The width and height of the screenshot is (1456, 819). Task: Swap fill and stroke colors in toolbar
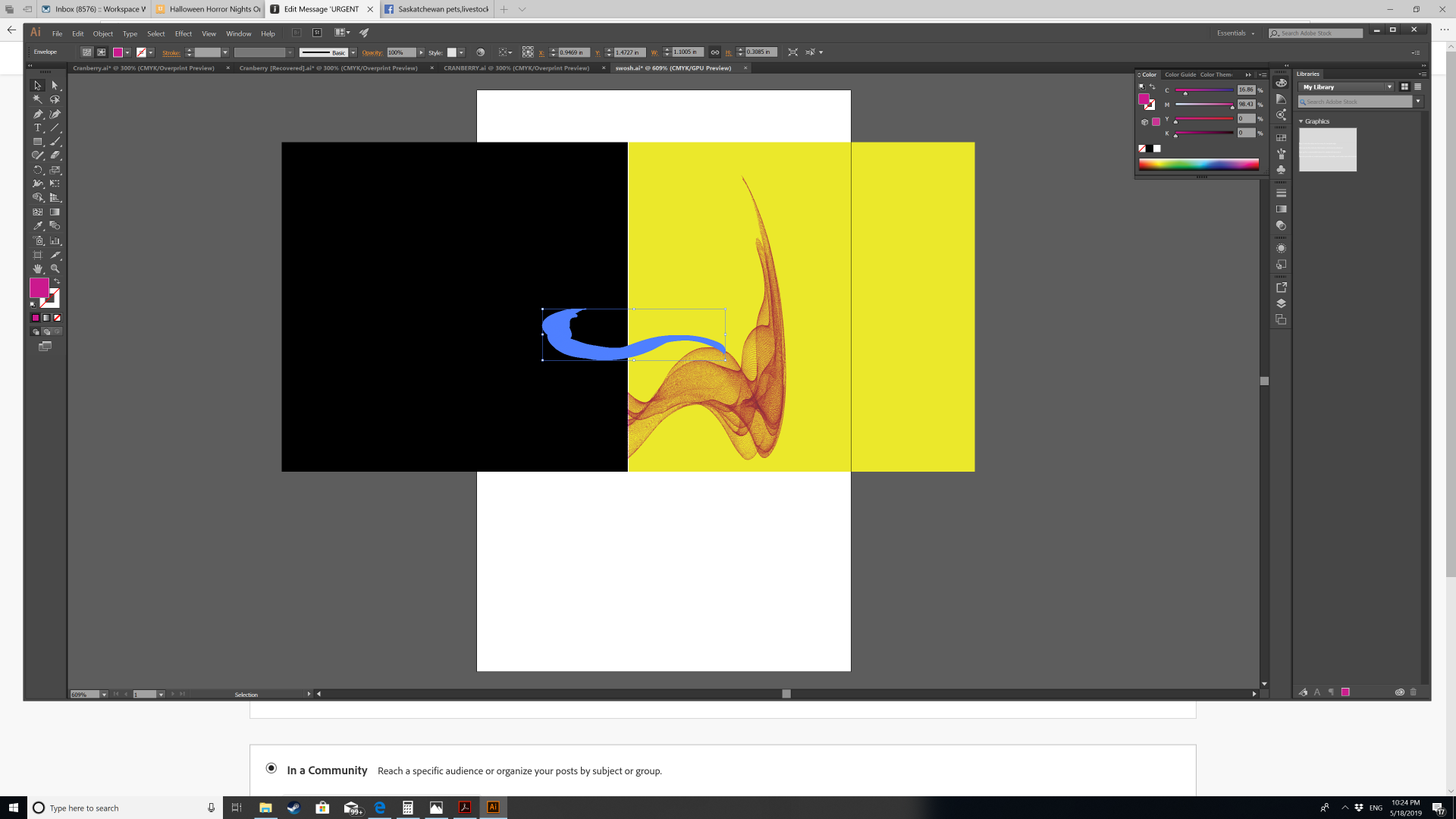coord(57,281)
